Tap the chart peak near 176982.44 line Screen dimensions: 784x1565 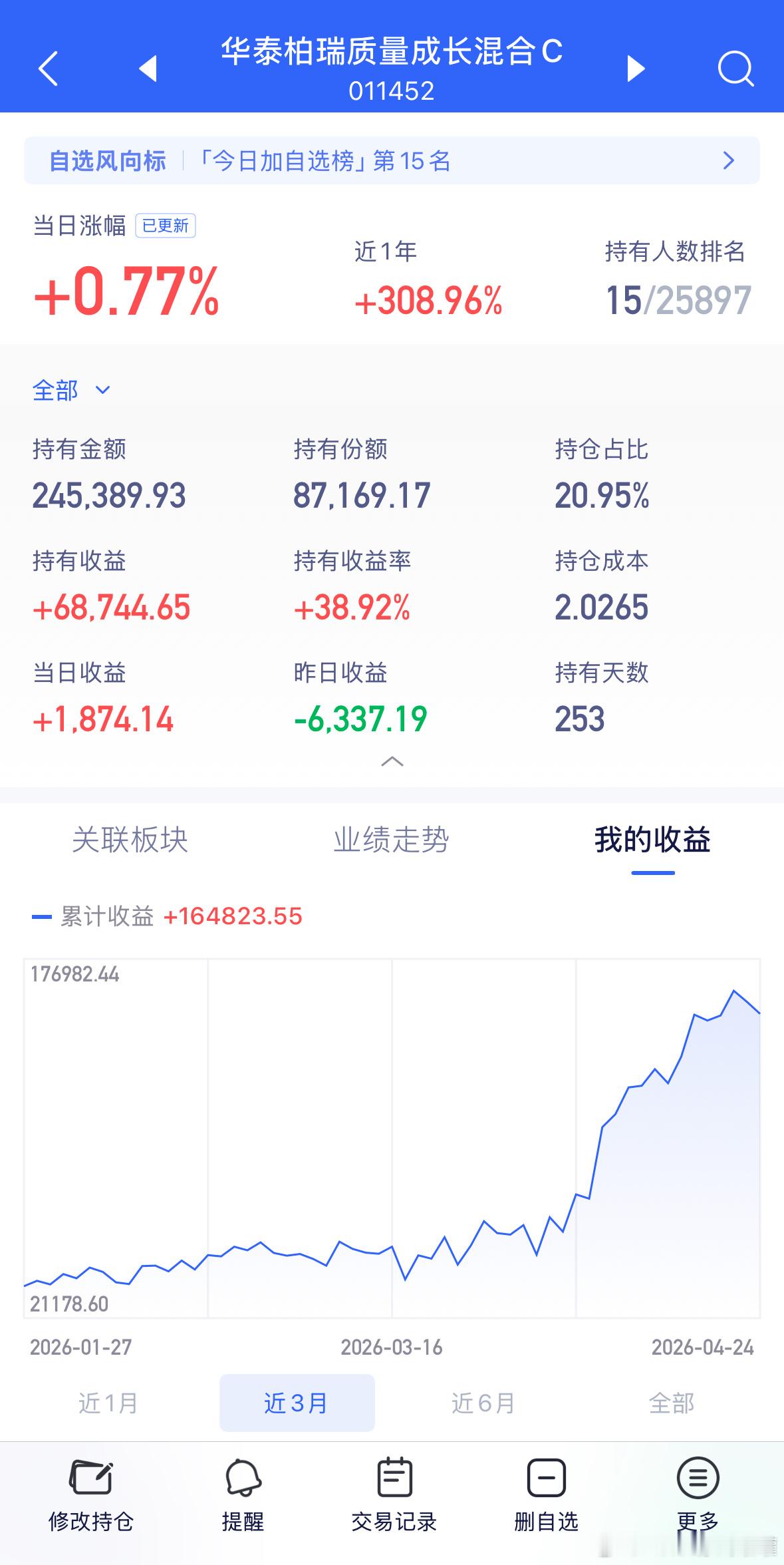734,991
